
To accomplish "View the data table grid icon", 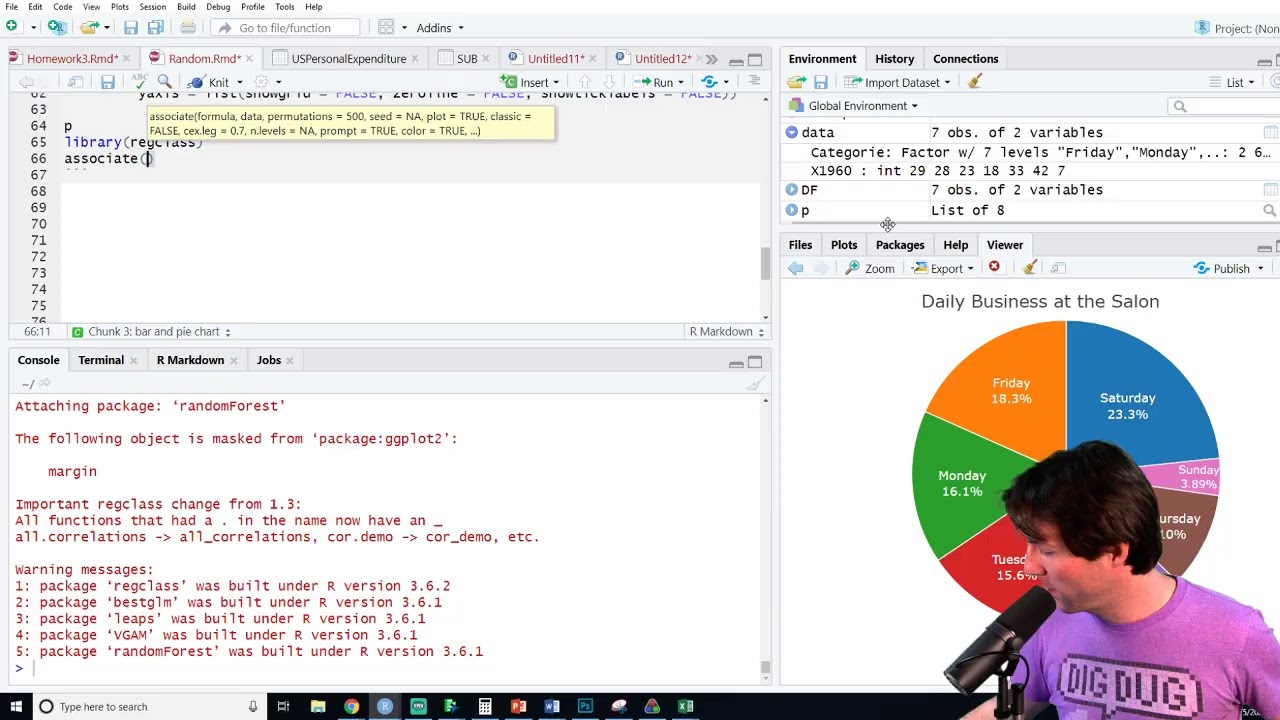I will [1270, 132].
